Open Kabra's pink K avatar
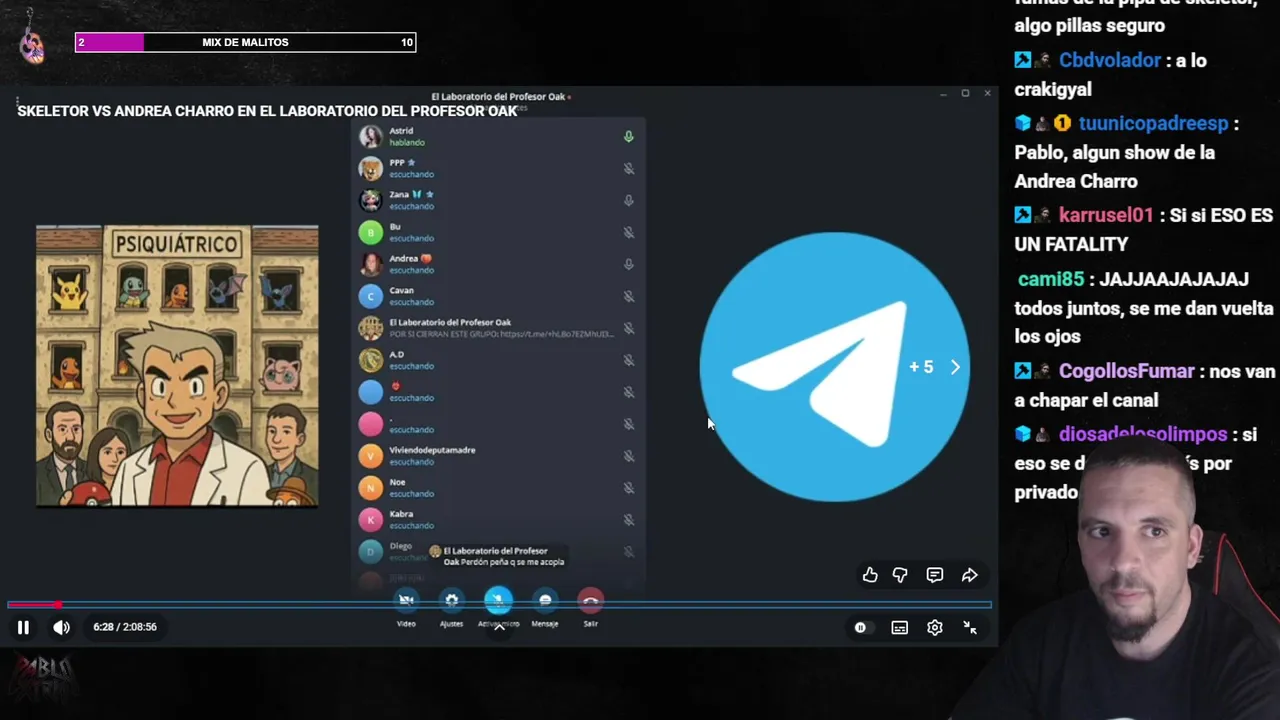Image resolution: width=1280 pixels, height=720 pixels. pyautogui.click(x=371, y=520)
